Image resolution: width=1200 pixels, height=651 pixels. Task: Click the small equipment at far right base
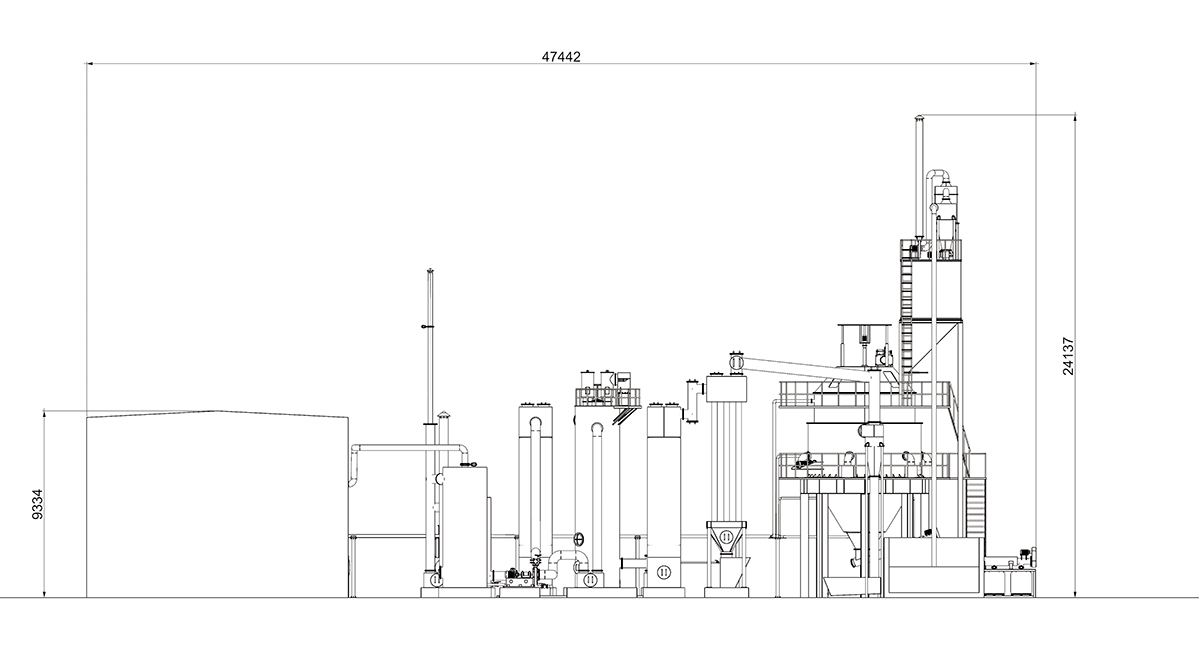[1012, 575]
